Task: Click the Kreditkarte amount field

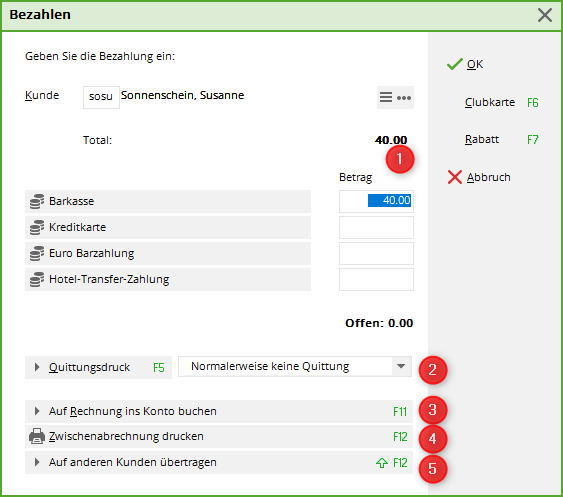Action: [376, 227]
